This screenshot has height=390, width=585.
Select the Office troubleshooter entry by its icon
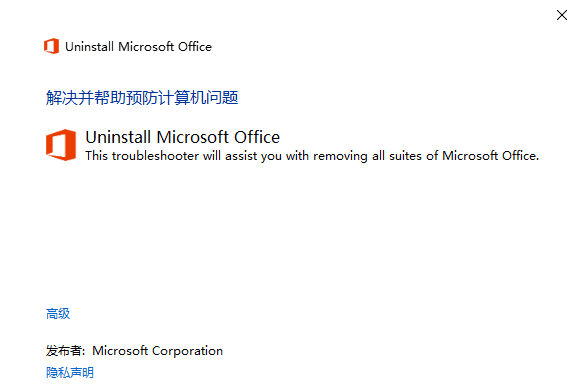click(61, 145)
